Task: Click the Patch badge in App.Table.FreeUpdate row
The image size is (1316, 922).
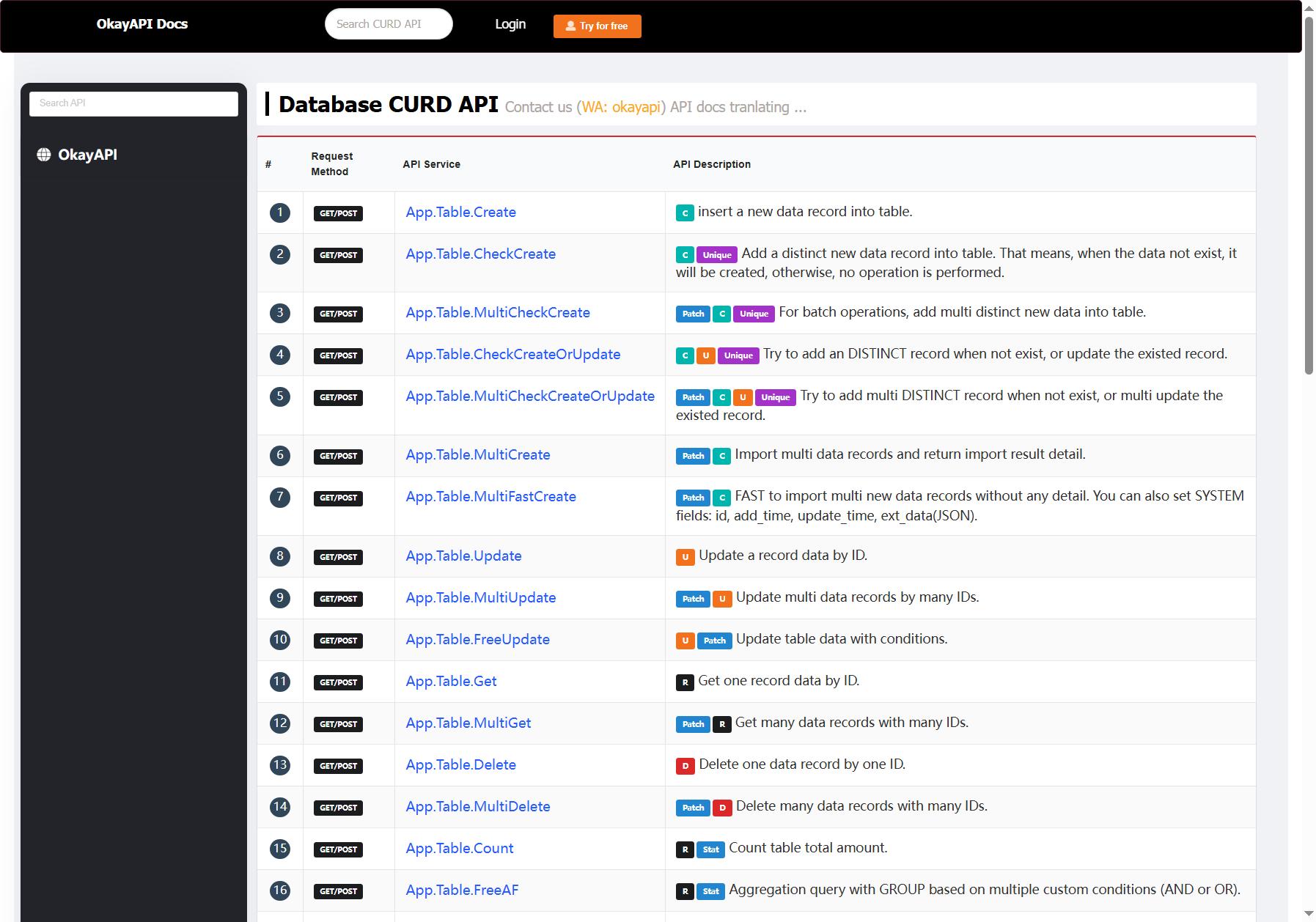Action: point(715,641)
